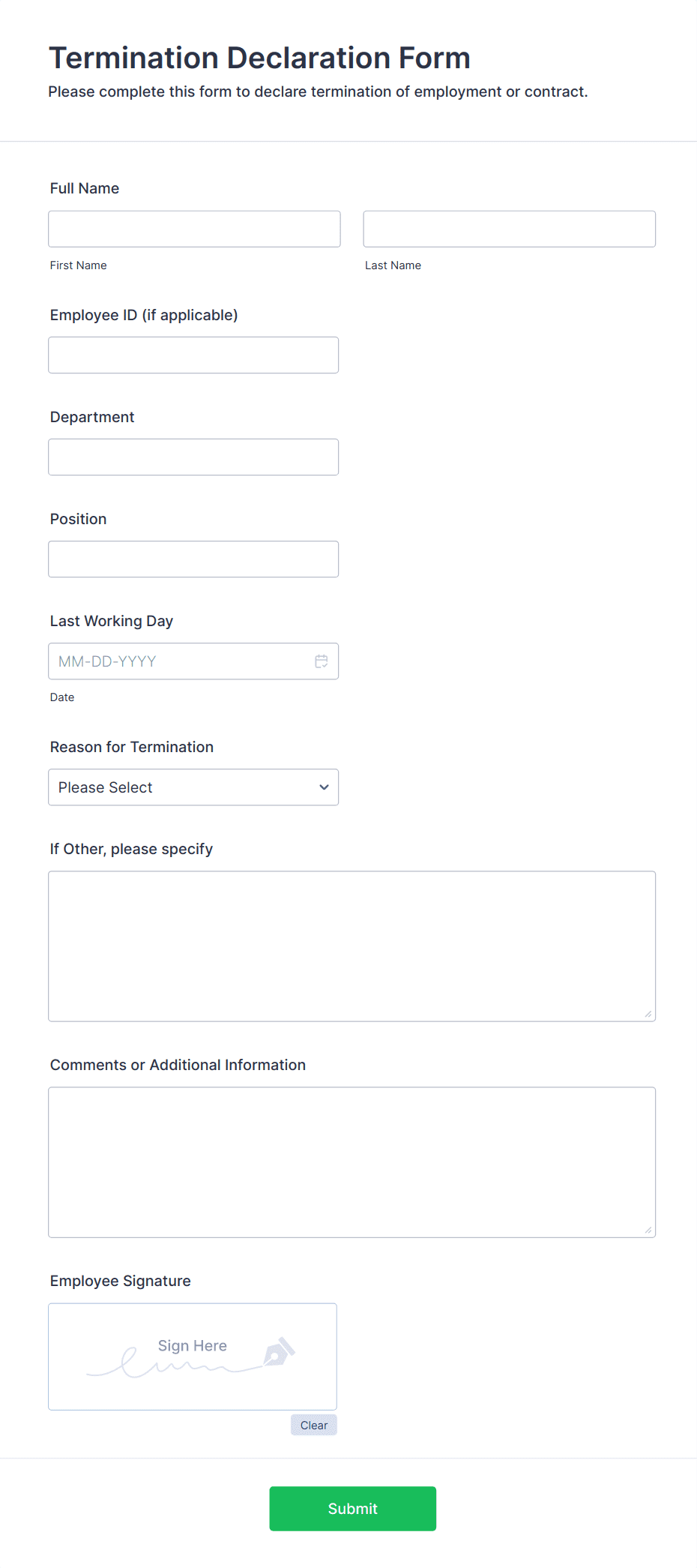Click the dropdown chevron on Reason for Termination
The width and height of the screenshot is (697, 1568).
pos(323,787)
